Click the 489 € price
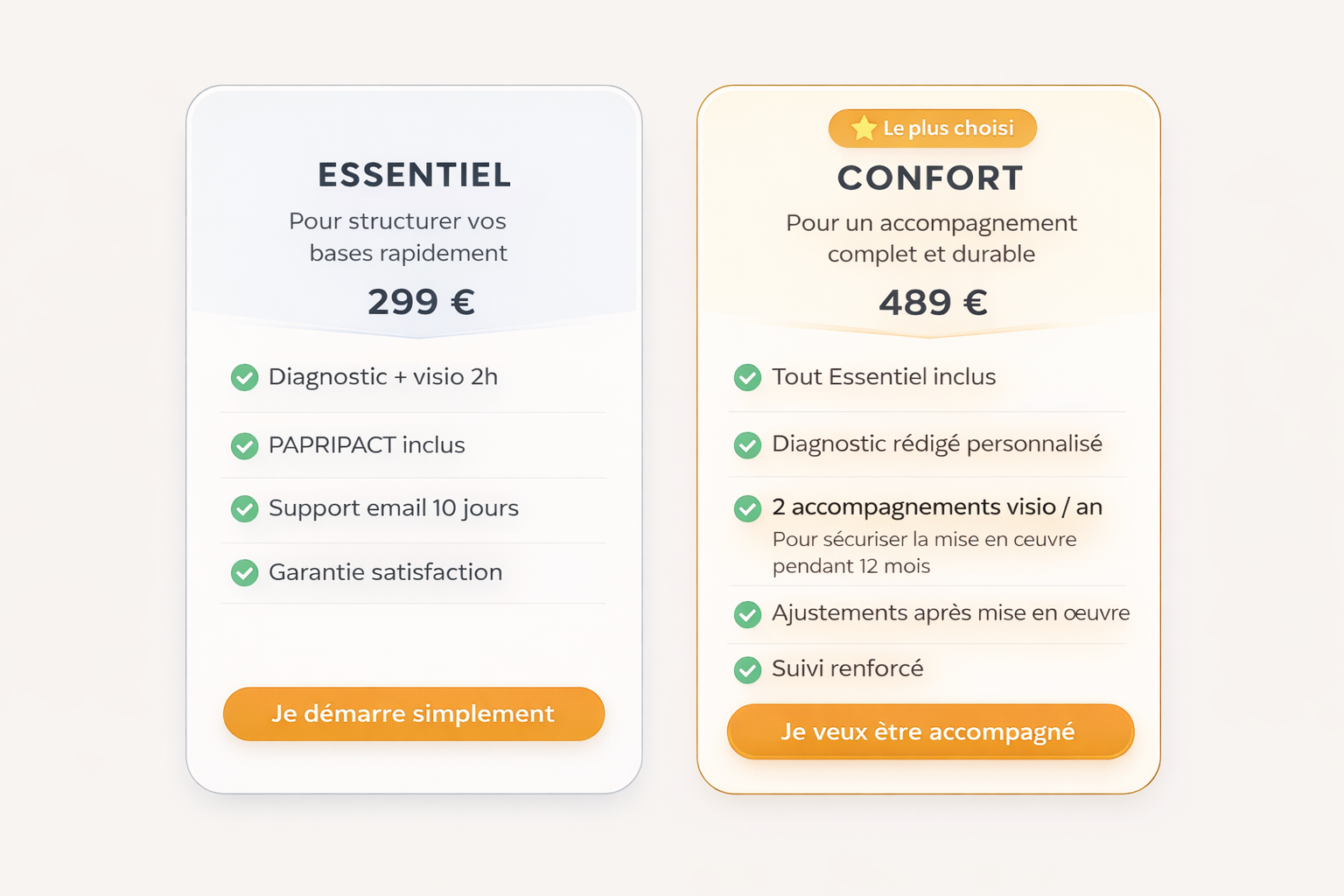 point(933,303)
